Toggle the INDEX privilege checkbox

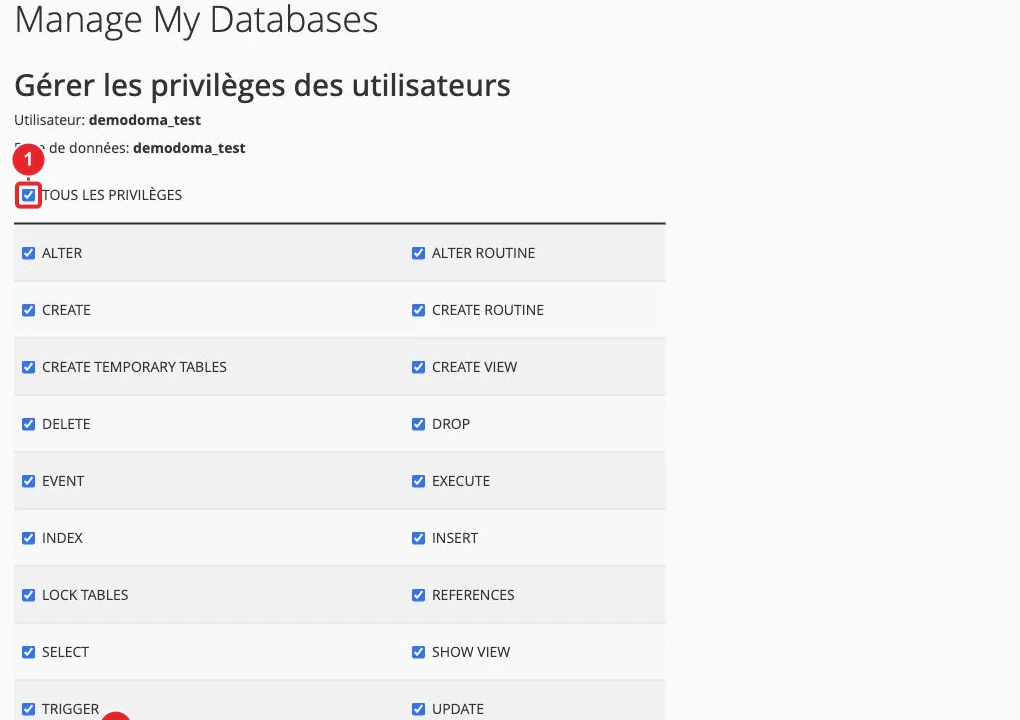click(x=29, y=538)
